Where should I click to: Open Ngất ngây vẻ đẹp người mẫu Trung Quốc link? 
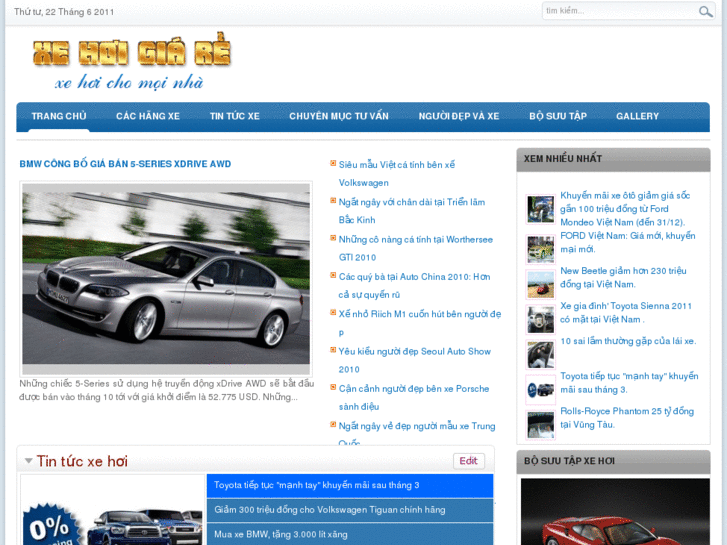click(x=417, y=435)
